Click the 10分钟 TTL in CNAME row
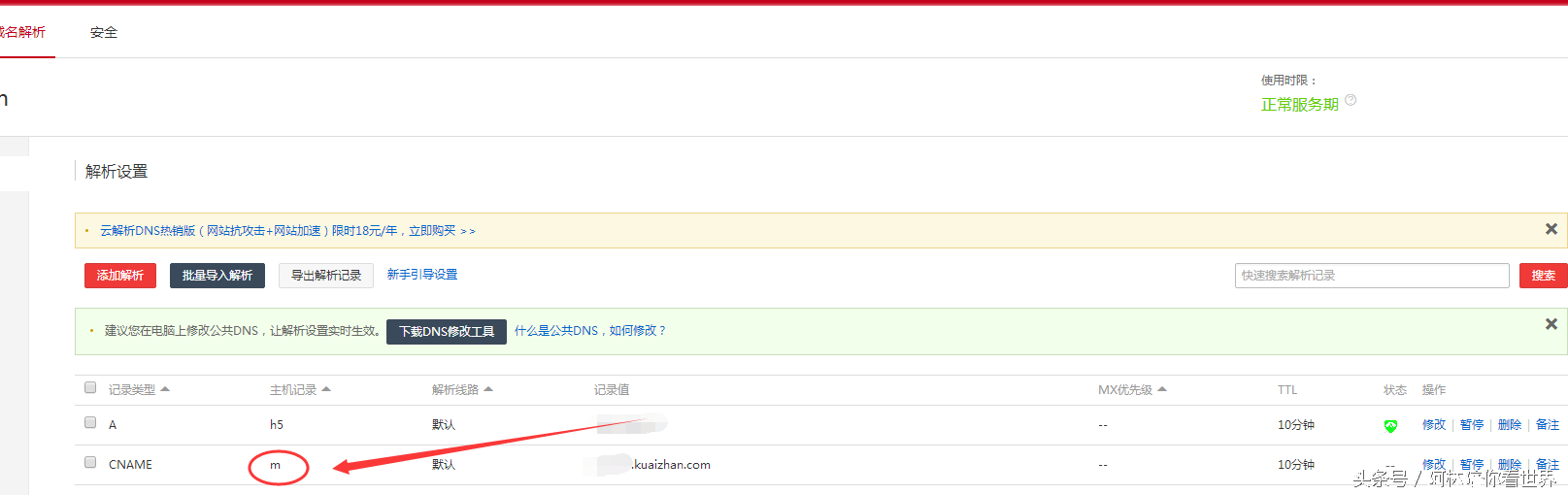The image size is (1568, 495). (x=1296, y=465)
